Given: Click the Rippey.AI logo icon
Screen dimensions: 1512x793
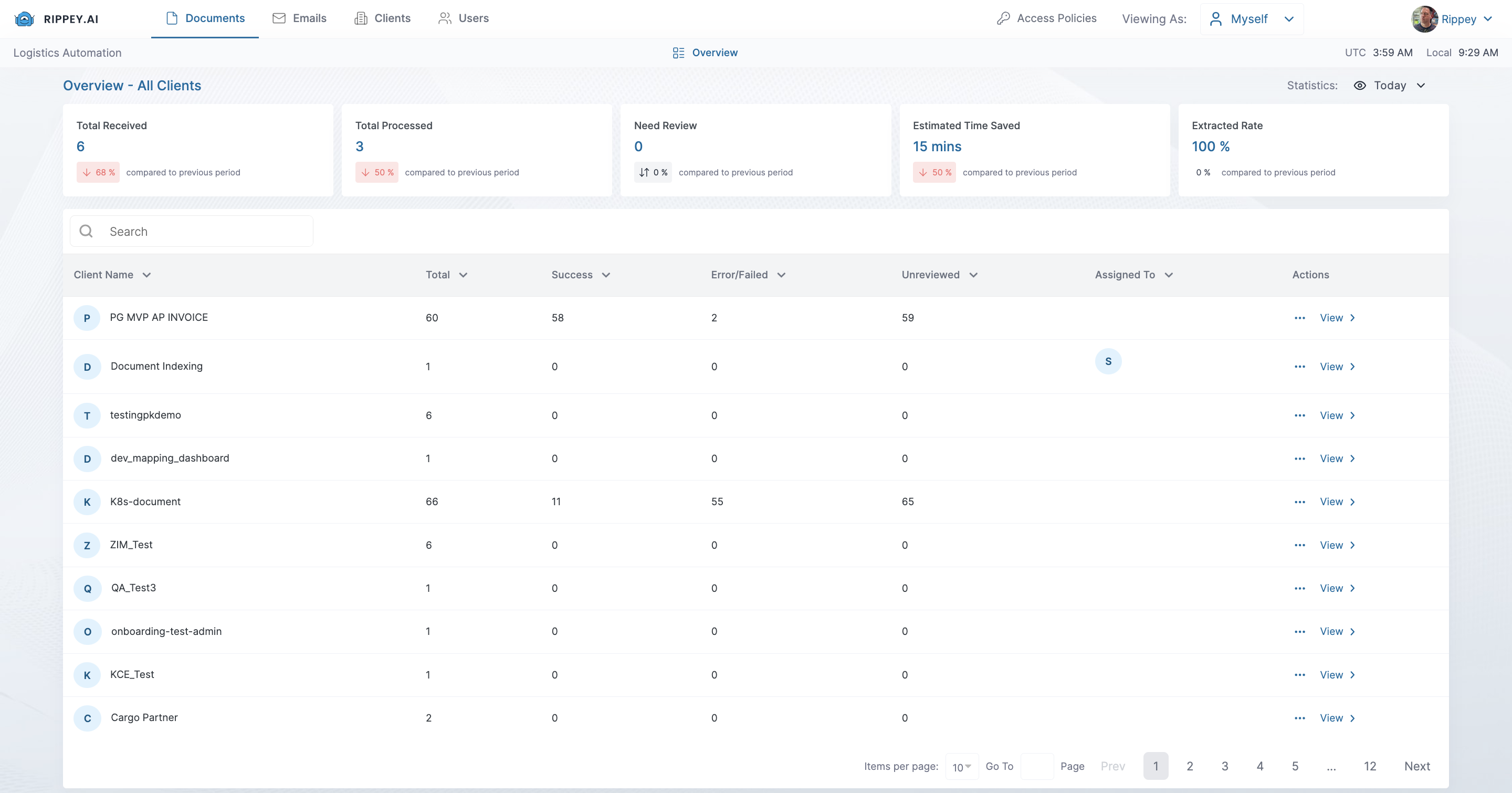Looking at the screenshot, I should click(x=24, y=19).
